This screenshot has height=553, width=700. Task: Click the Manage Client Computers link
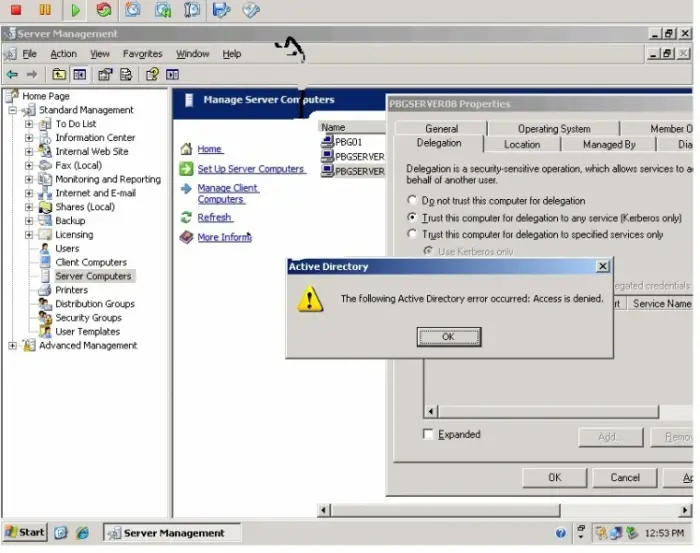click(228, 194)
